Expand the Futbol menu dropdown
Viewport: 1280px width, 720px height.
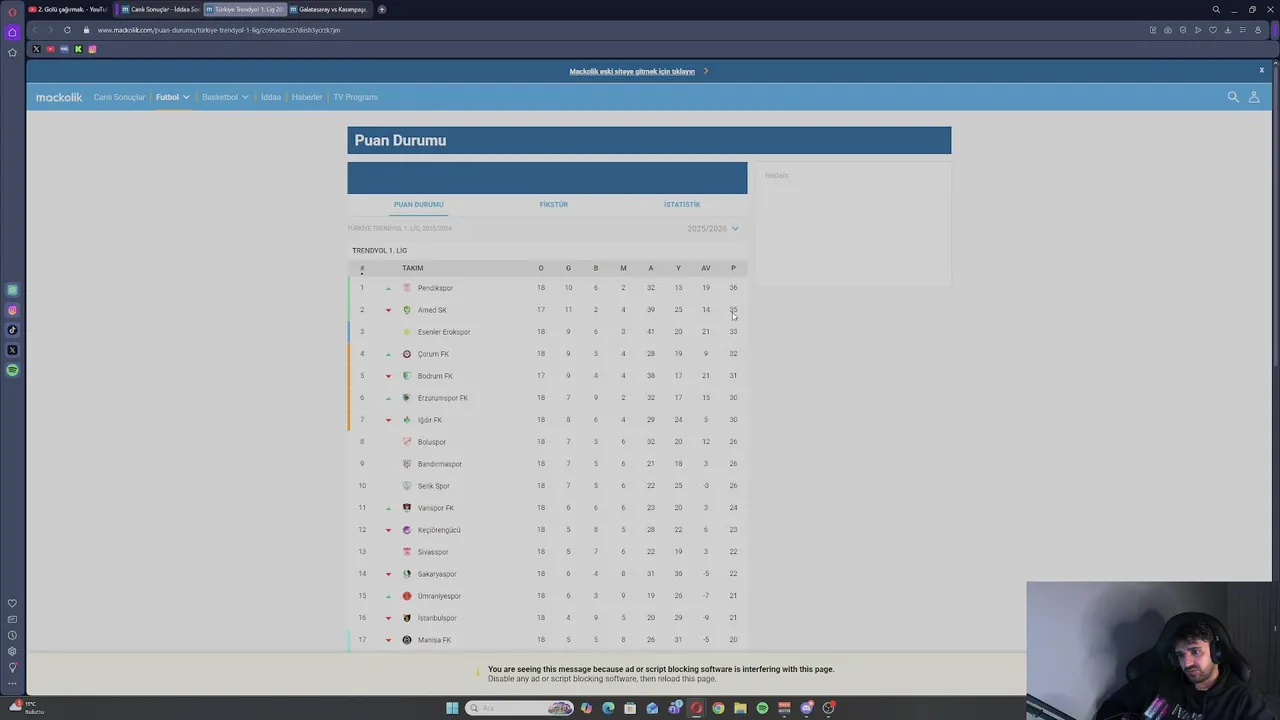(x=172, y=97)
